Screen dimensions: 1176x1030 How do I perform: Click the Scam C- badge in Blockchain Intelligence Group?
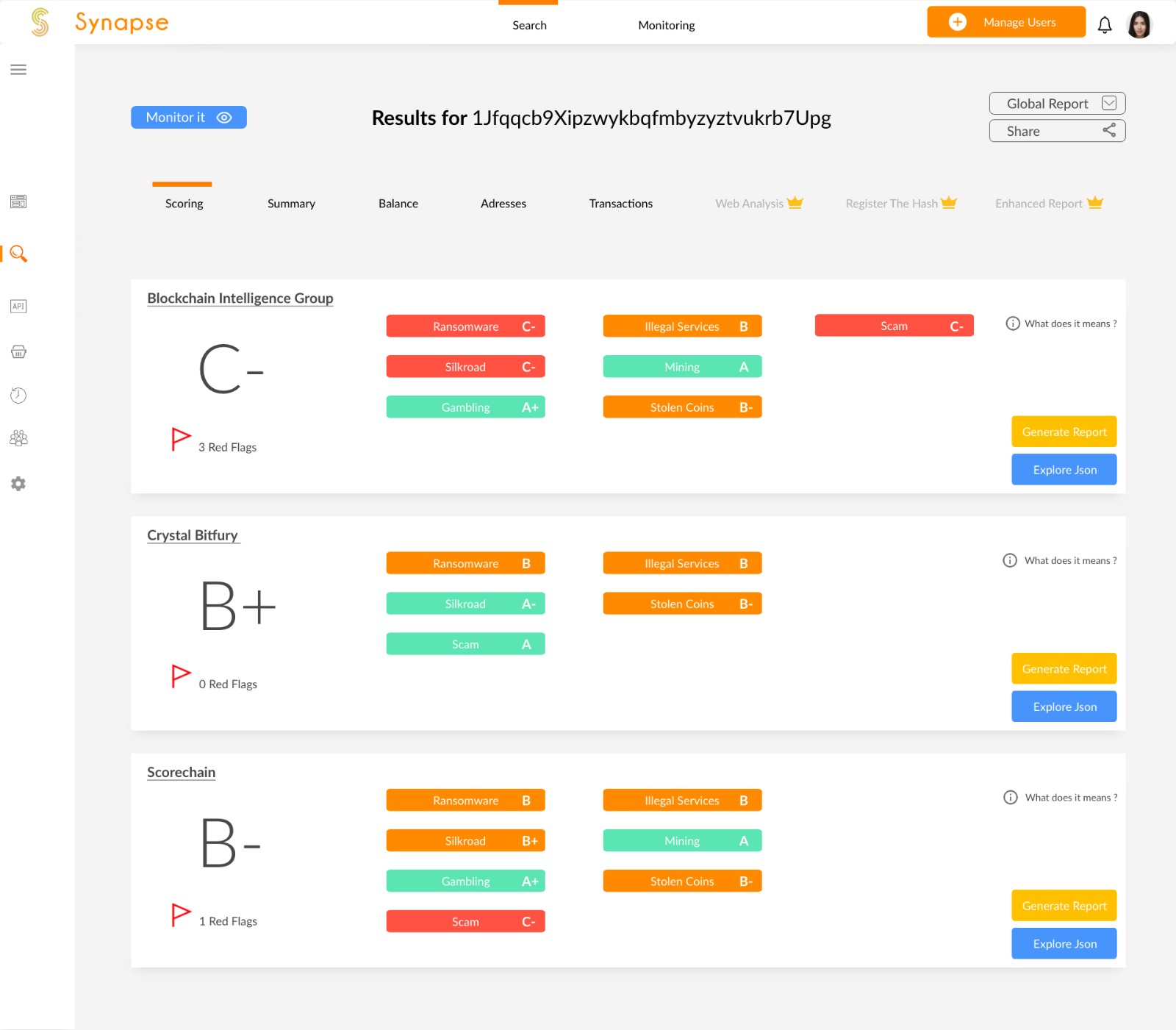pyautogui.click(x=894, y=326)
